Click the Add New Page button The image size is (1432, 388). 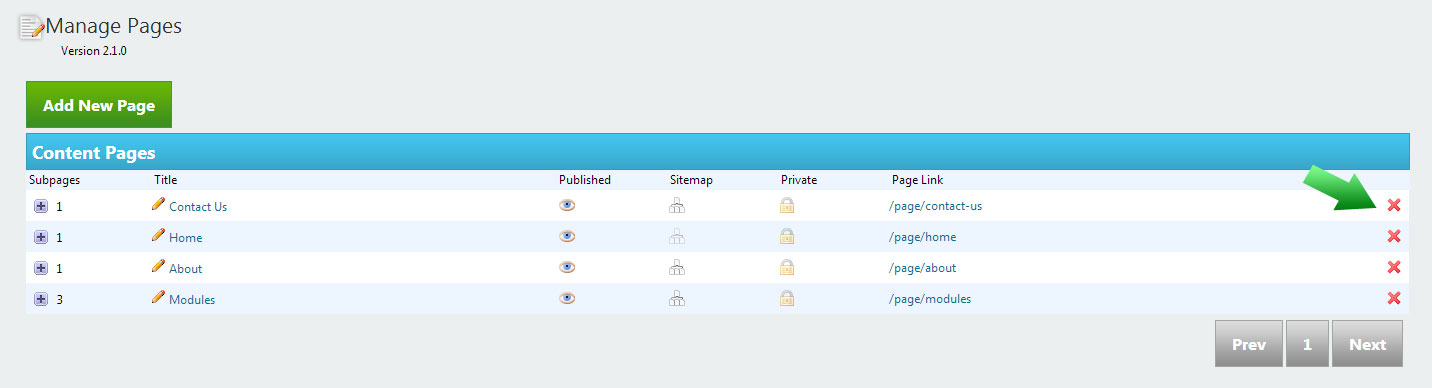[x=99, y=105]
